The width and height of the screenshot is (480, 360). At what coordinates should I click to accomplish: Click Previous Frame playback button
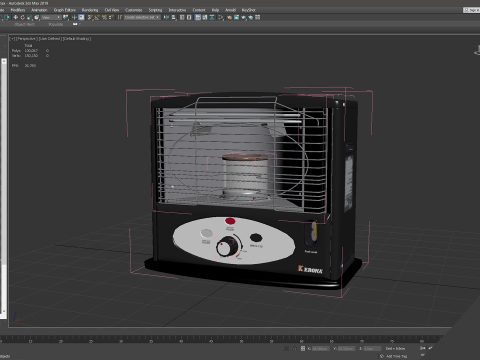point(431,348)
